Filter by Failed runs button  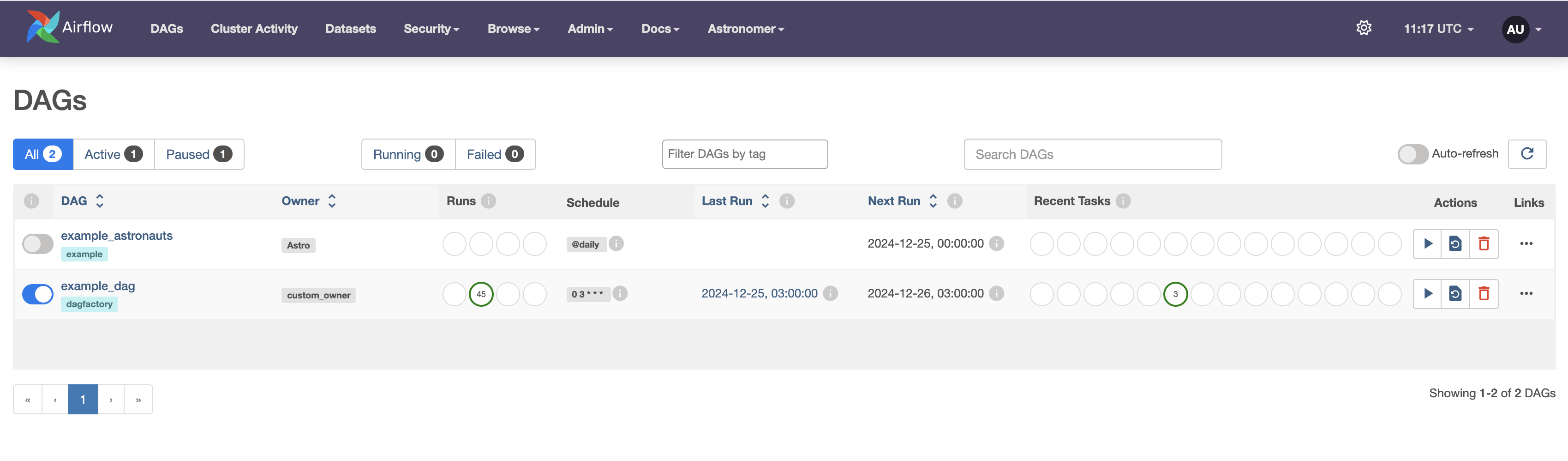[x=494, y=155]
